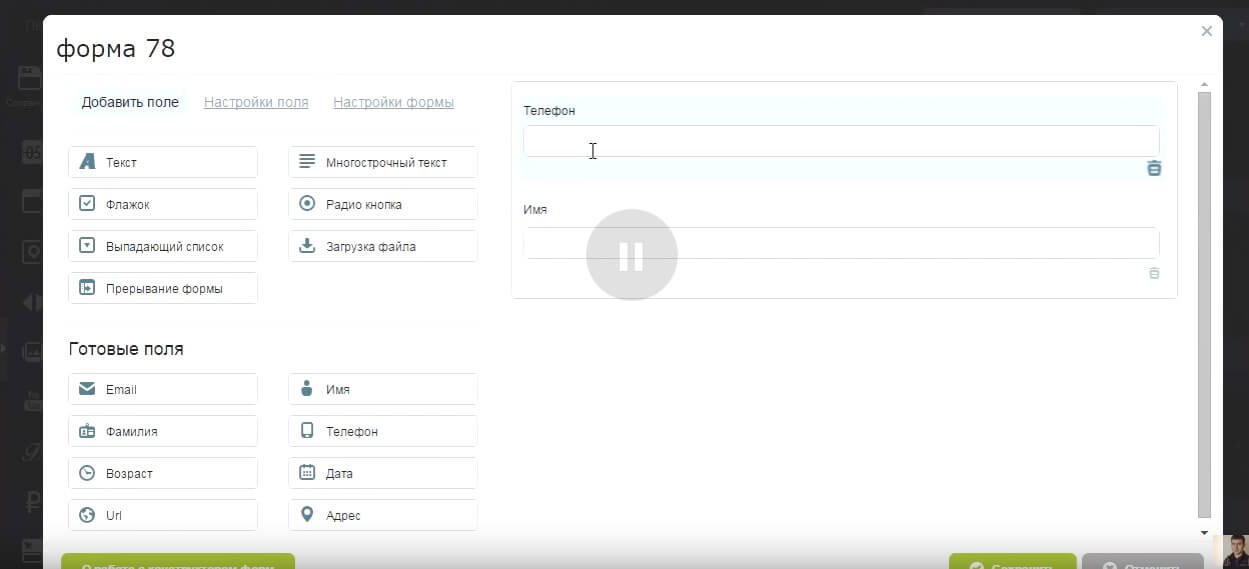Add a Прерывание формы break
1249x569 pixels.
click(x=162, y=288)
